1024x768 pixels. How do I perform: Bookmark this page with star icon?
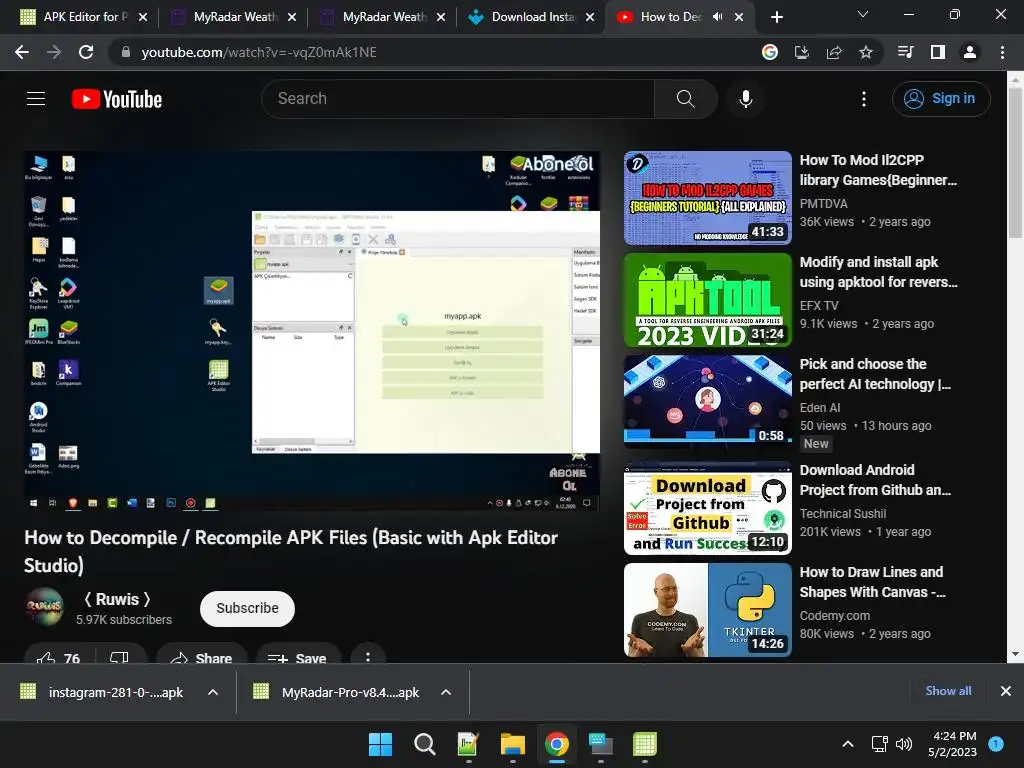866,52
